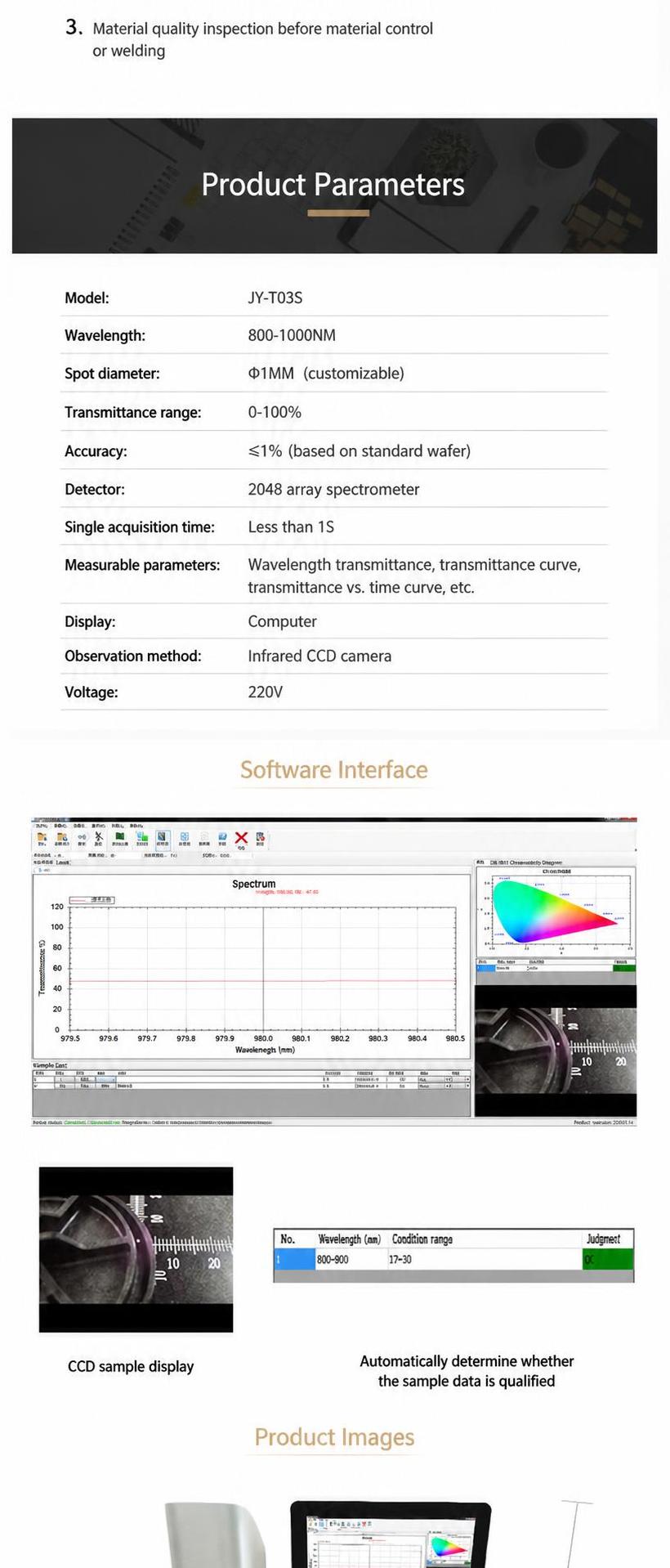Screen dimensions: 670x1568
Task: Click the Software Interface heading
Action: pyautogui.click(x=334, y=769)
